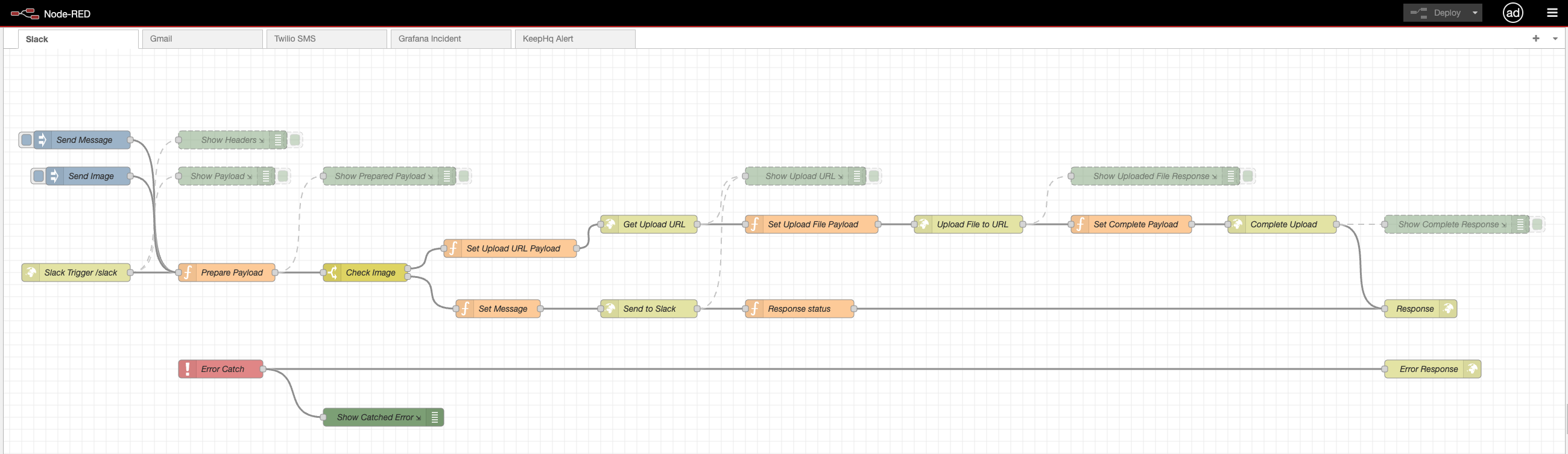
Task: Click the switch icon on Check Image
Action: click(332, 273)
